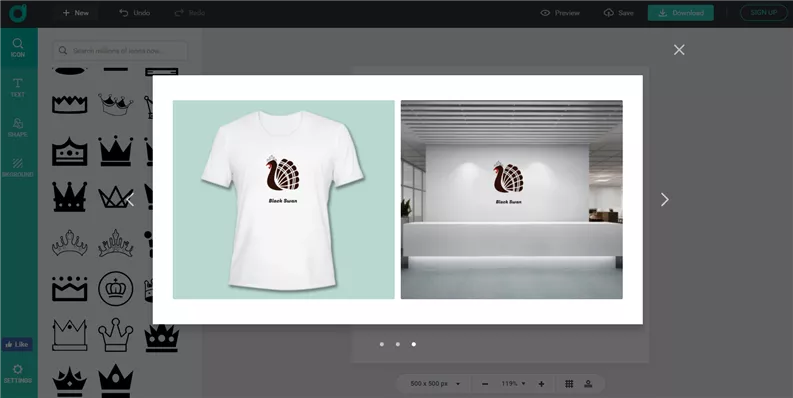This screenshot has width=793, height=398.
Task: Select the tall thin-outline crown with center dot
Action: pos(70,335)
